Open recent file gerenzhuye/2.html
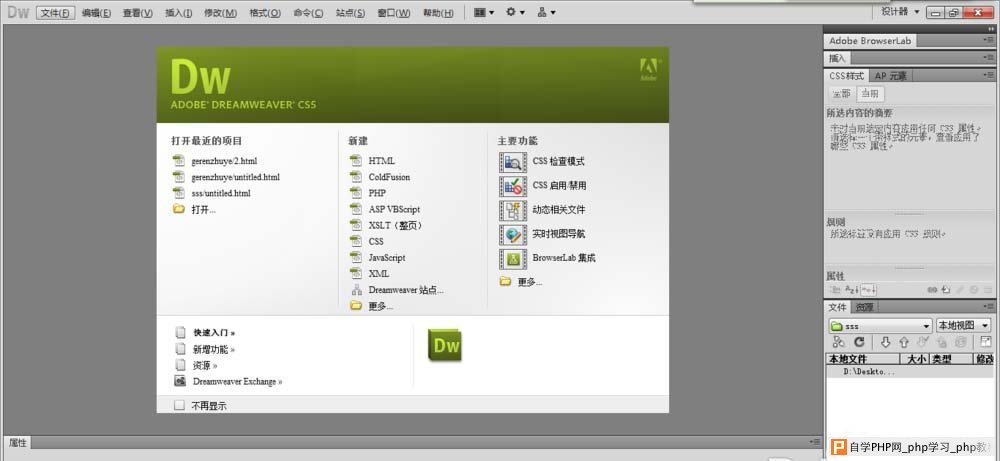This screenshot has width=1000, height=461. point(224,161)
